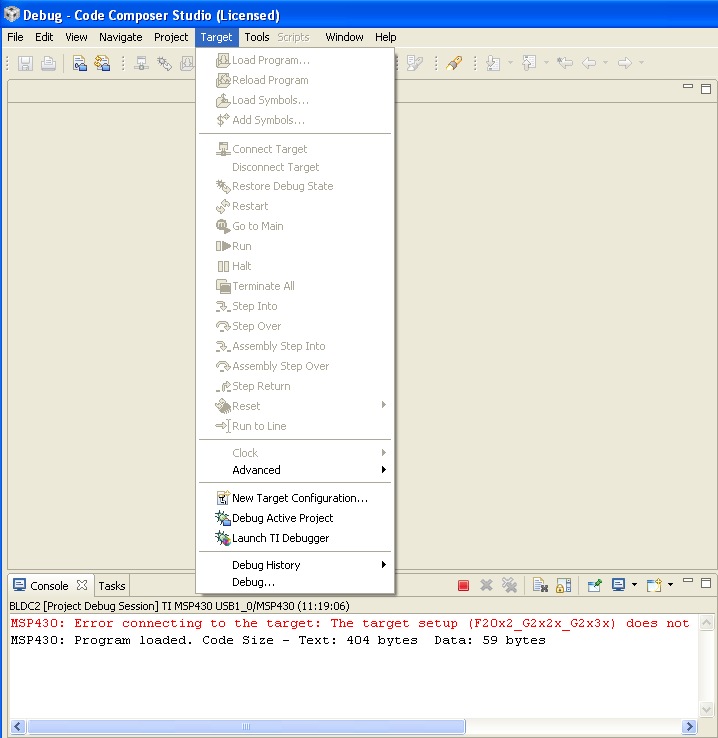Minimize the Console panel
This screenshot has width=718, height=738.
pyautogui.click(x=688, y=580)
